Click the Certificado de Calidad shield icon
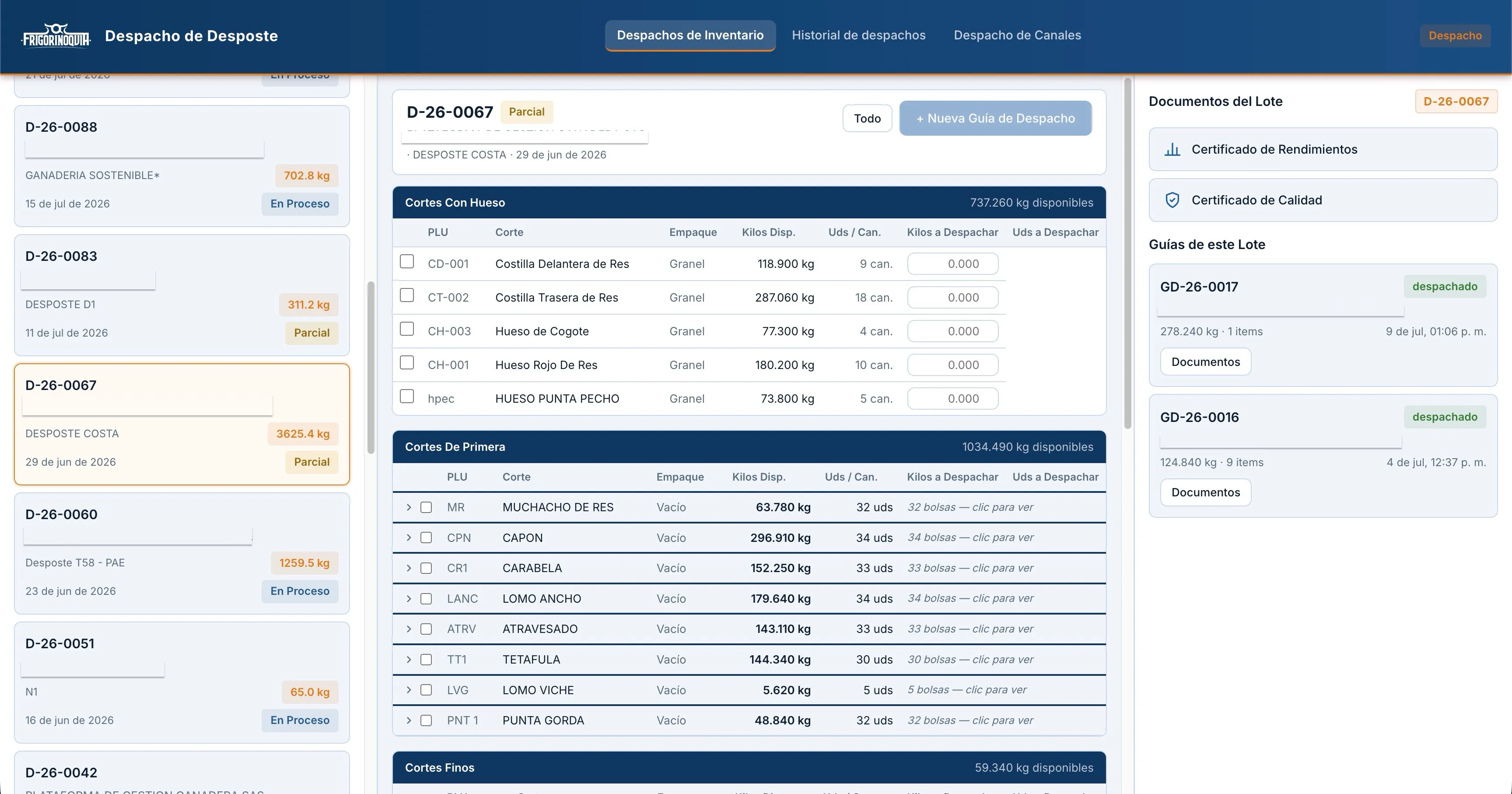1512x794 pixels. click(1172, 200)
